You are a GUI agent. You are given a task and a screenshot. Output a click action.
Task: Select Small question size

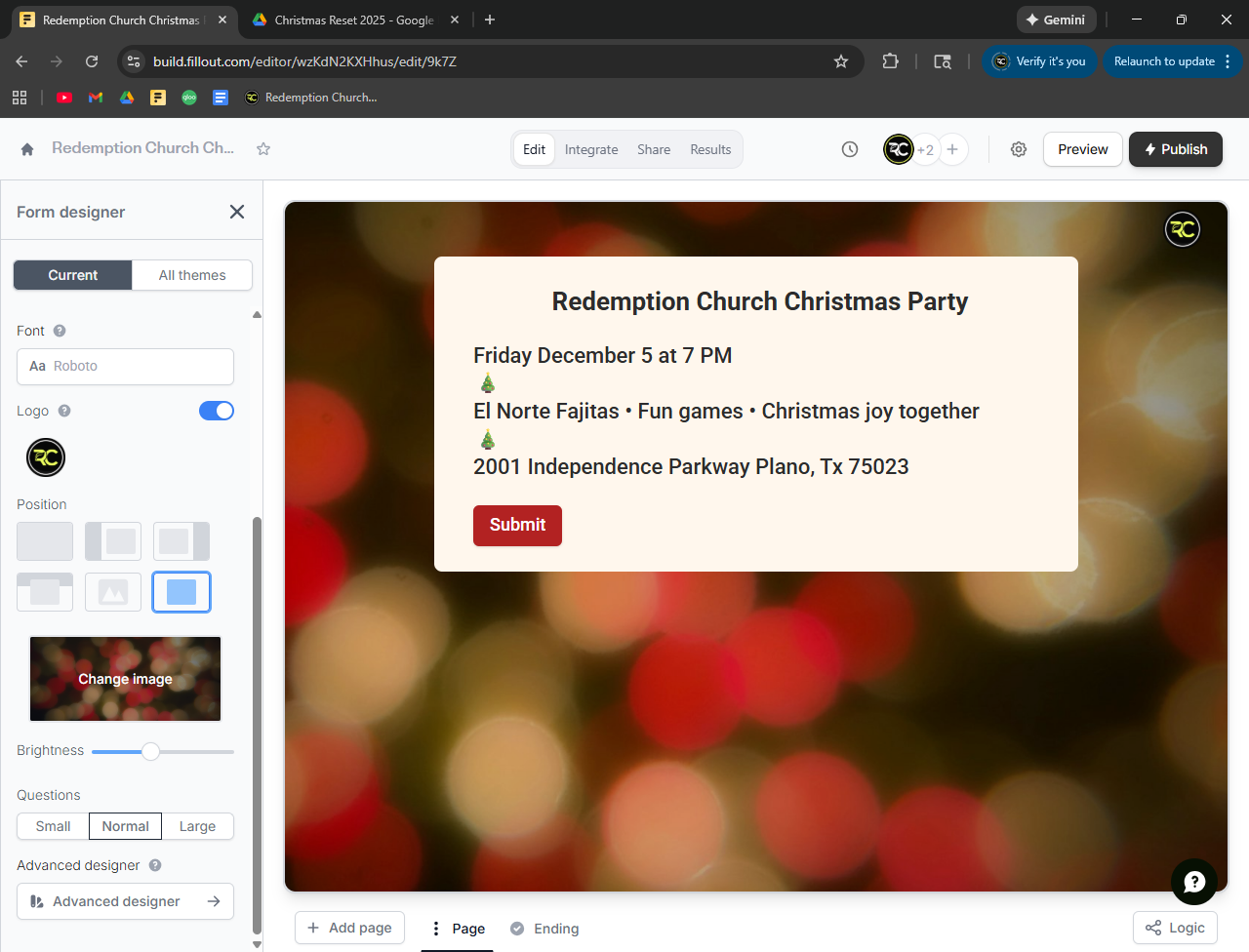(53, 826)
